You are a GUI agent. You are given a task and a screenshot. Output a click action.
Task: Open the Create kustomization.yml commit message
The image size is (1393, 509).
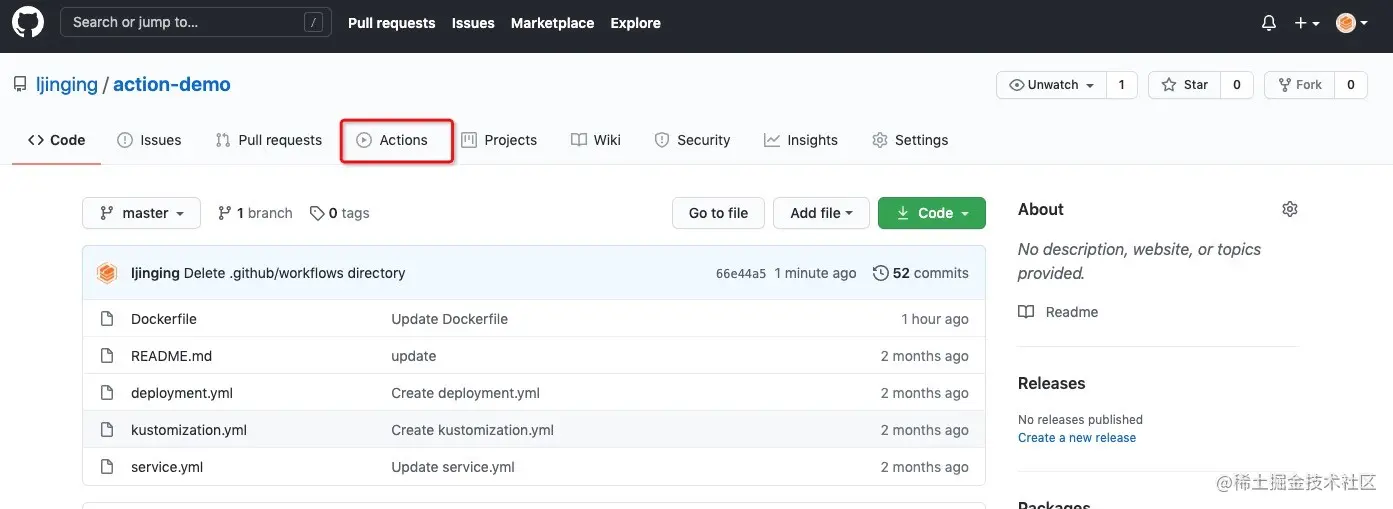point(473,430)
